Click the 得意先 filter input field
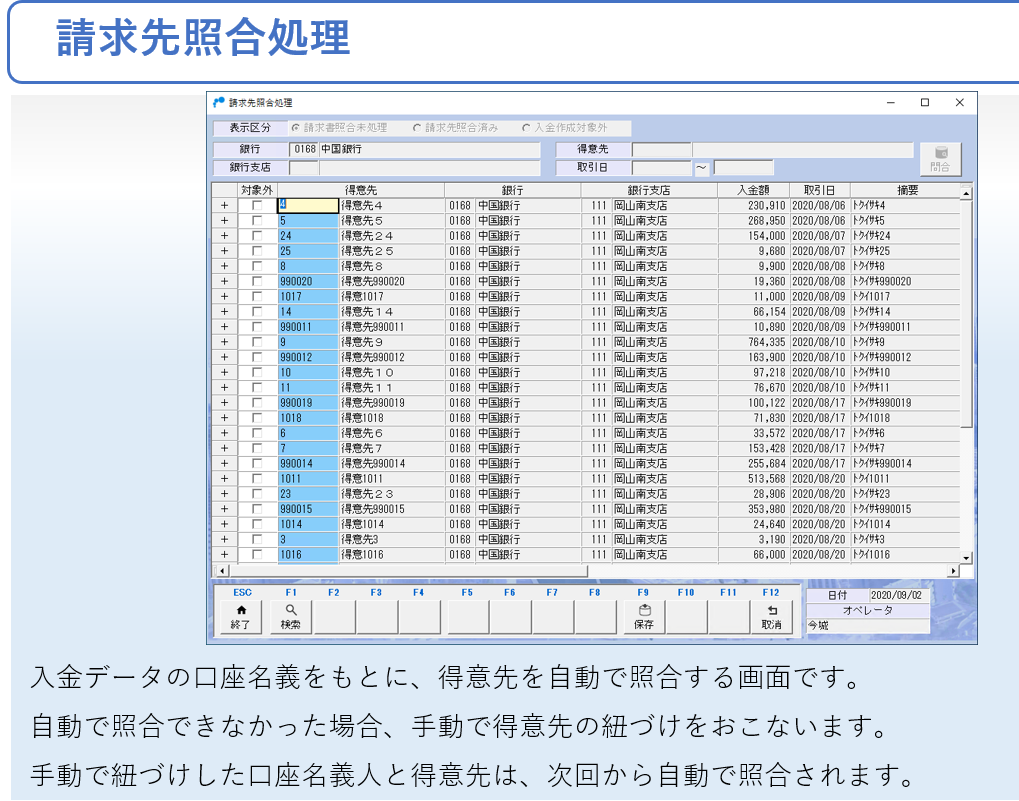This screenshot has height=801, width=1019. 661,150
